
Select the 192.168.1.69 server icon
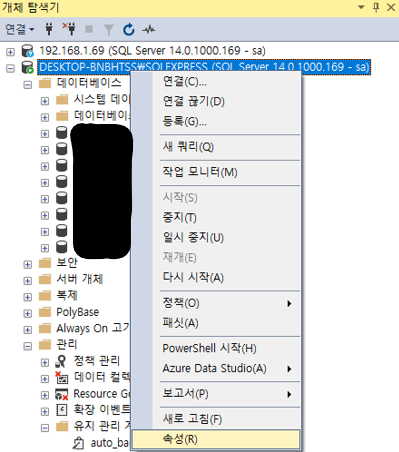[27, 51]
